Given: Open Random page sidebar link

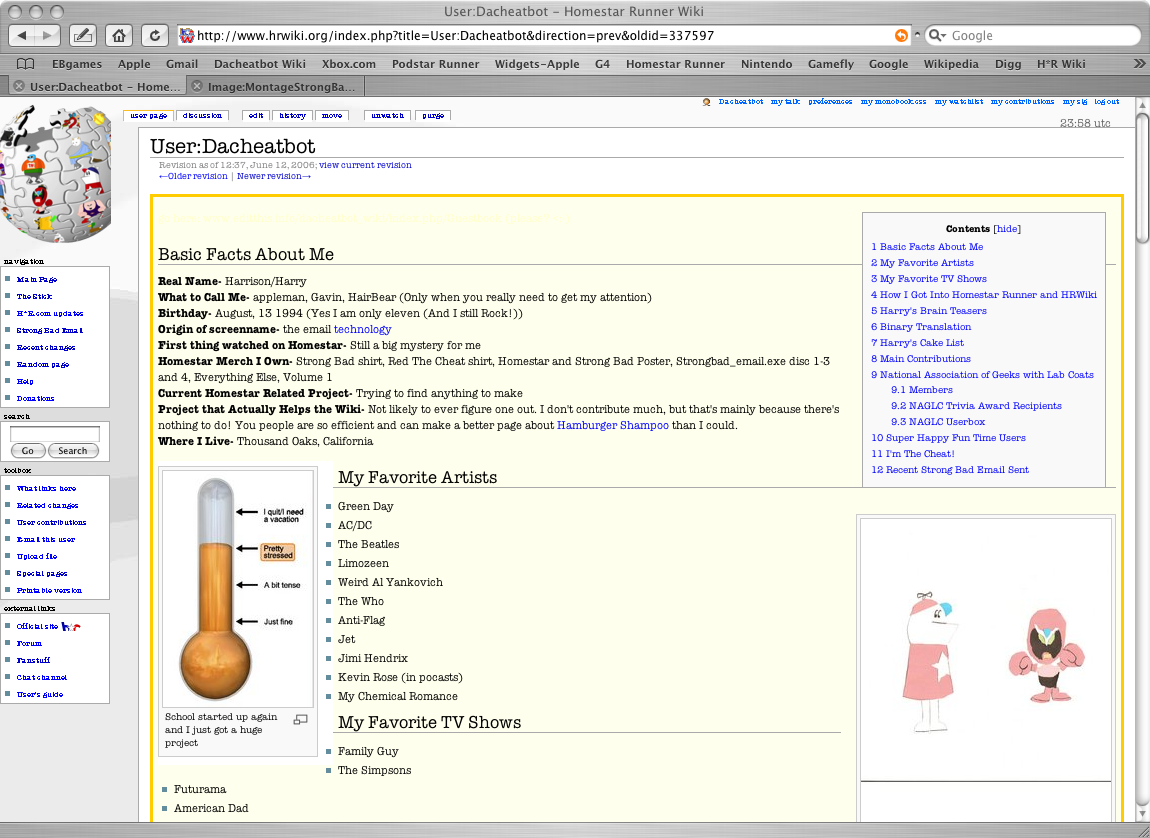Looking at the screenshot, I should [43, 364].
